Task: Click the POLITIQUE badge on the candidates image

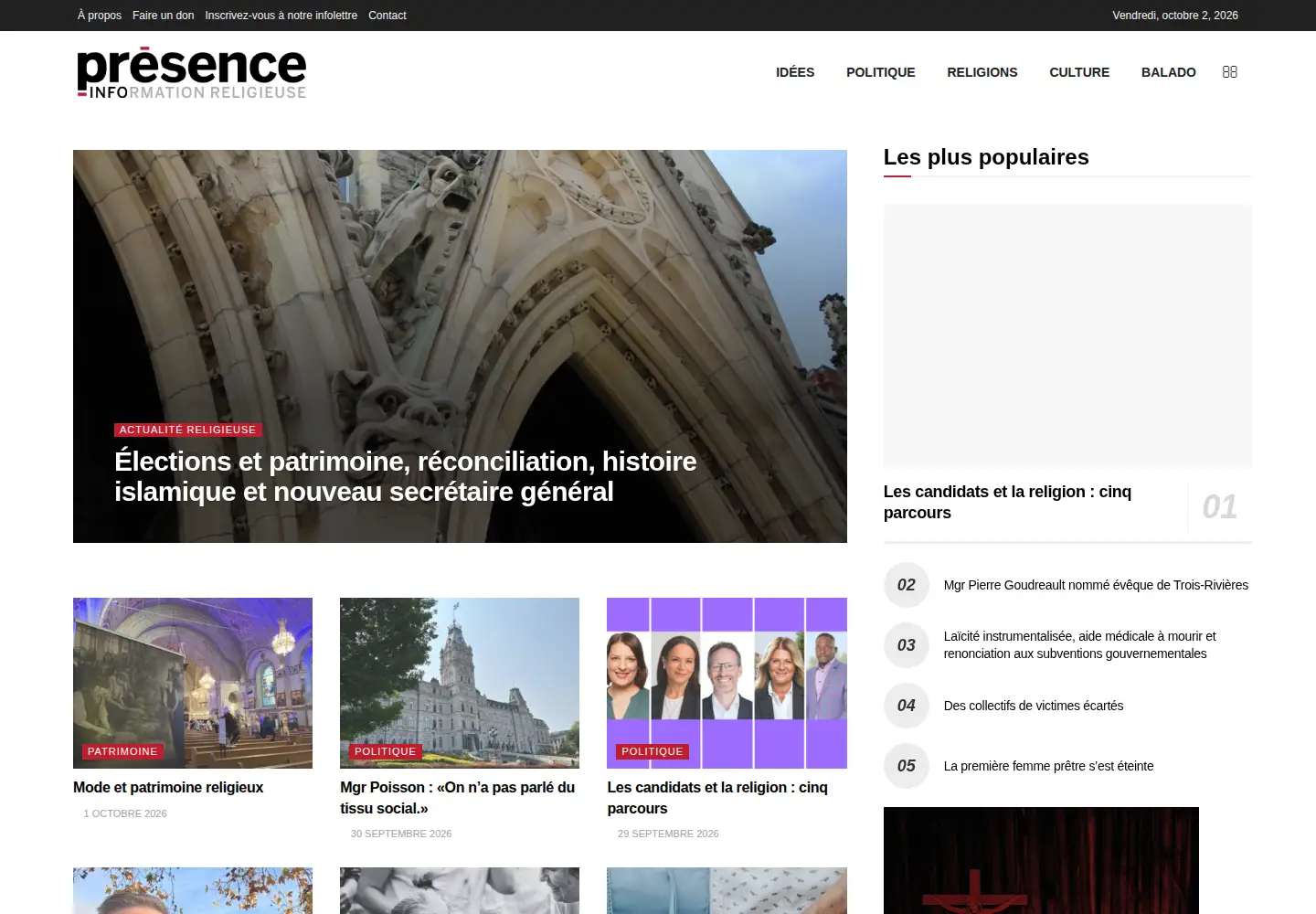Action: [653, 751]
